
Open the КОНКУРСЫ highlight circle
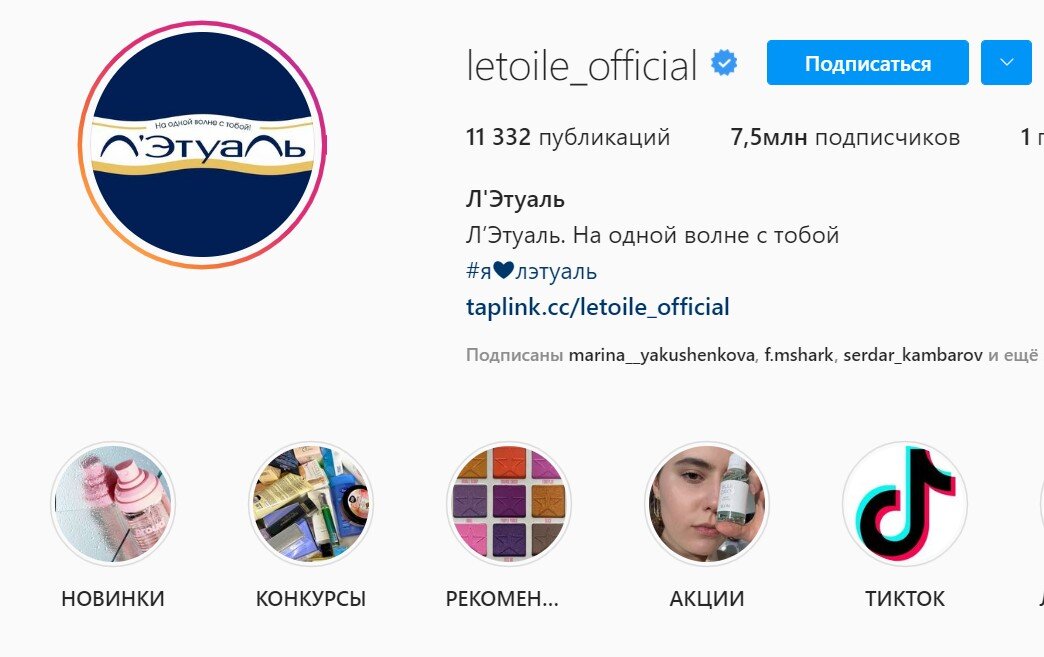(311, 504)
